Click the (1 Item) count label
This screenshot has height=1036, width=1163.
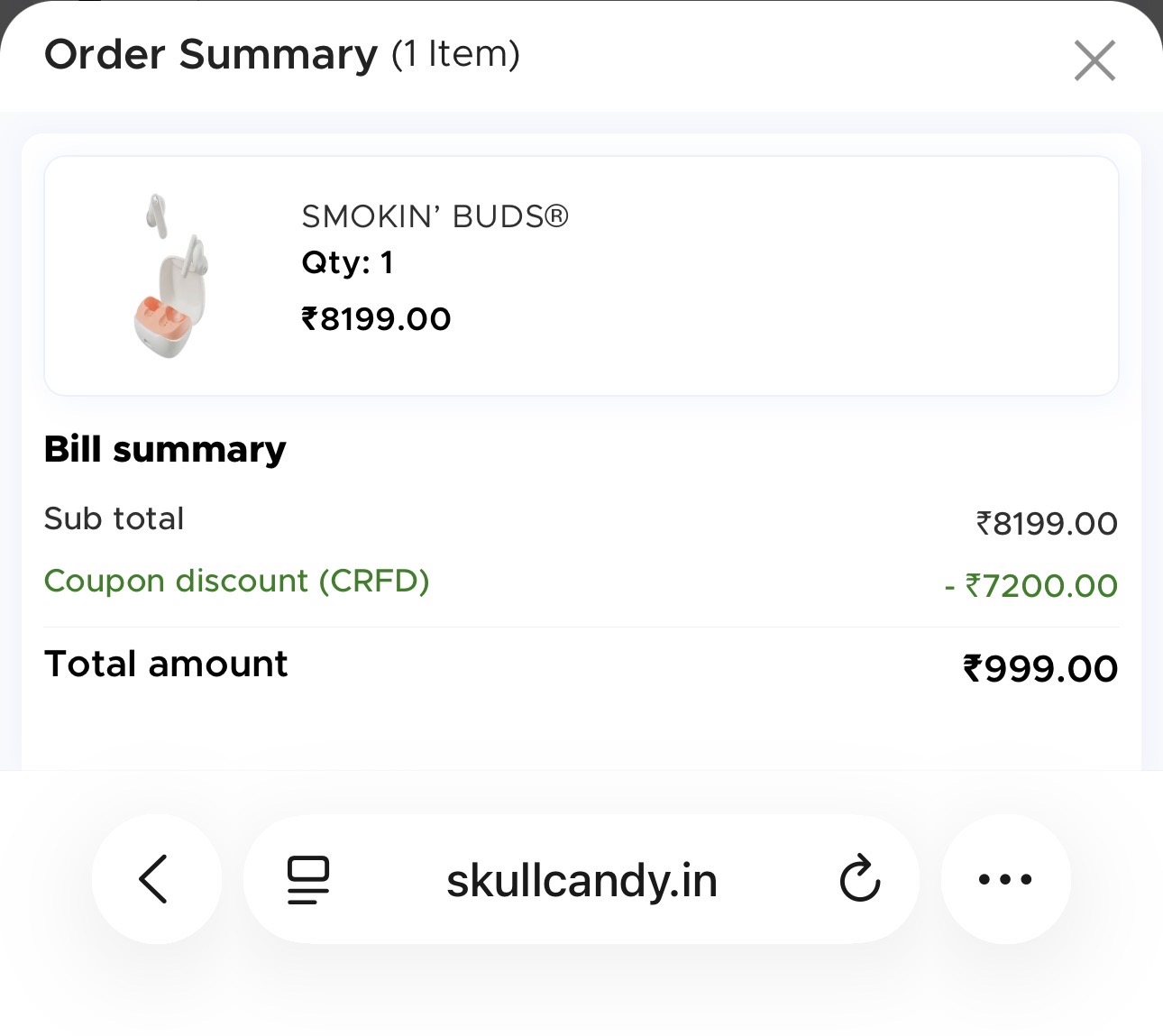pos(455,54)
